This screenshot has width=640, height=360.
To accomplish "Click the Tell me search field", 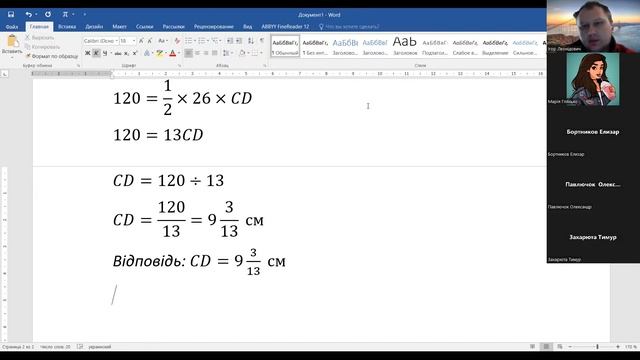I will coord(349,27).
